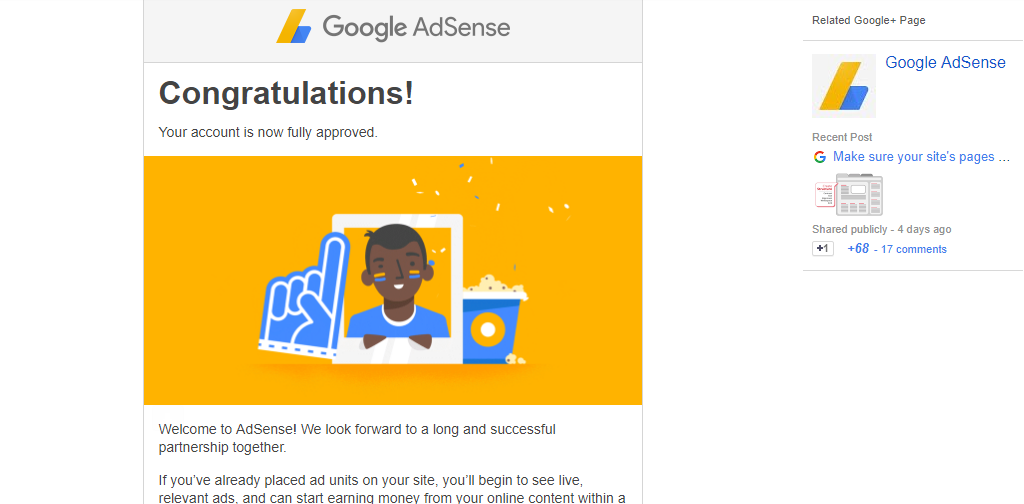1024x504 pixels.
Task: Click the smiling man portrait illustration
Action: [x=397, y=283]
